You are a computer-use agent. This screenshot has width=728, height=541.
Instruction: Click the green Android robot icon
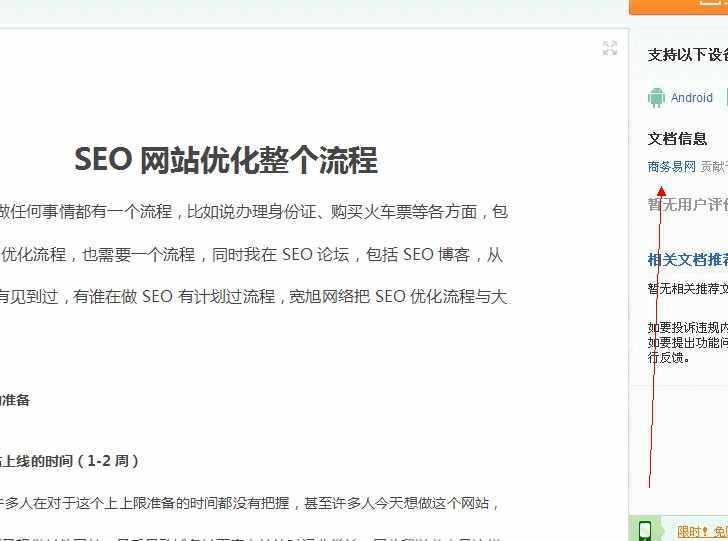[656, 98]
